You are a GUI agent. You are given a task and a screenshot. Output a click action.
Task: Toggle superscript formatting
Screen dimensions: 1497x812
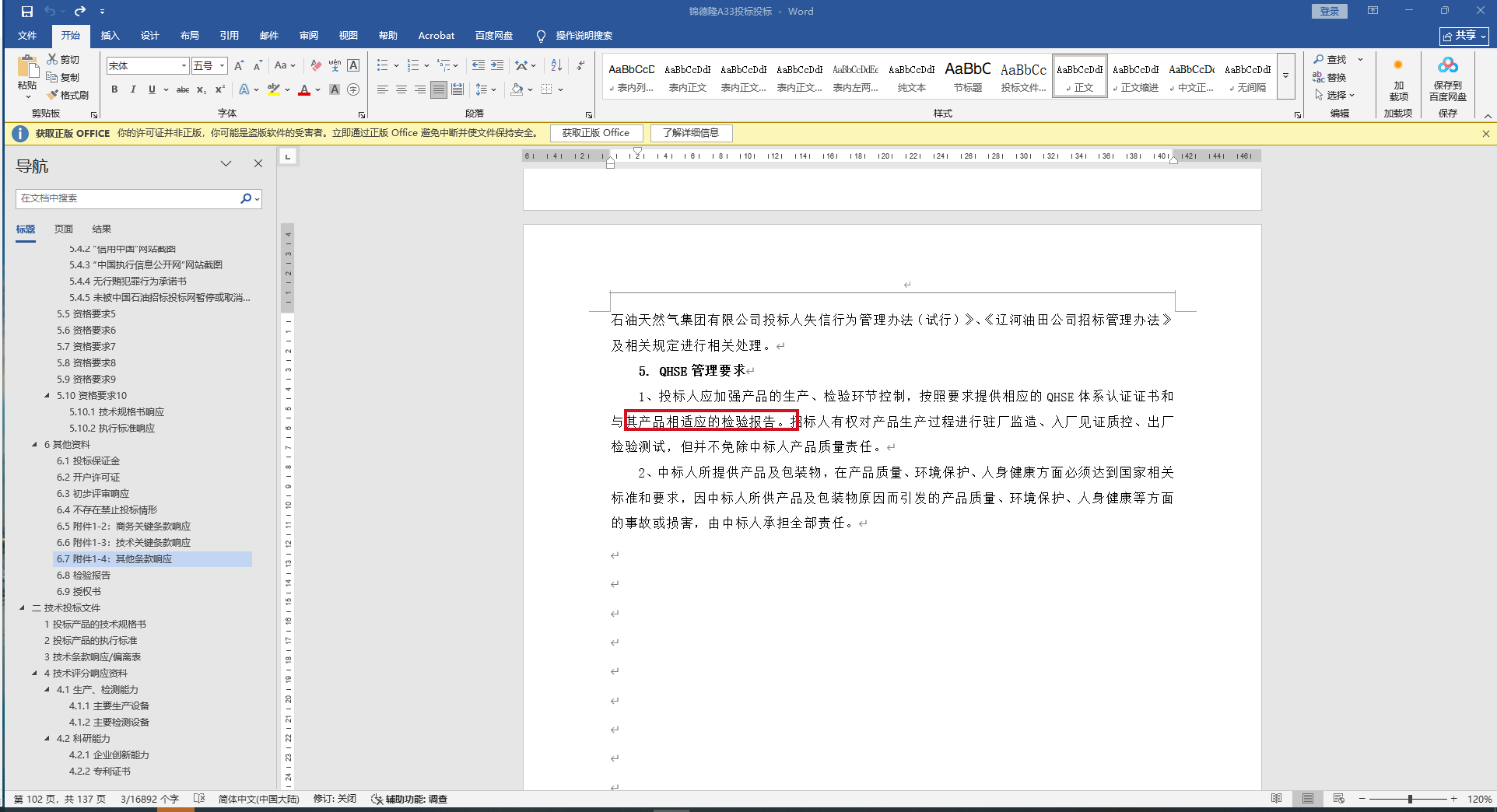pos(220,89)
